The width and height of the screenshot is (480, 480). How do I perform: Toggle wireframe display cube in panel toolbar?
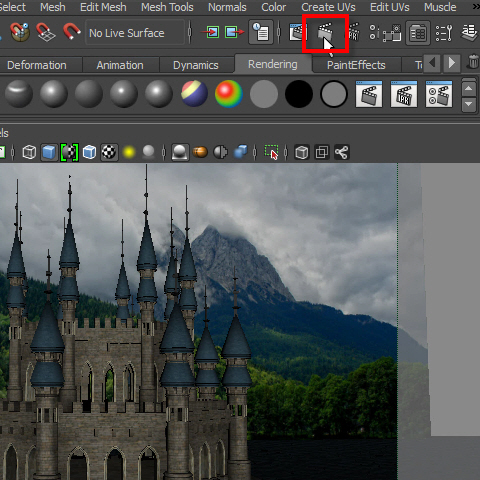29,152
